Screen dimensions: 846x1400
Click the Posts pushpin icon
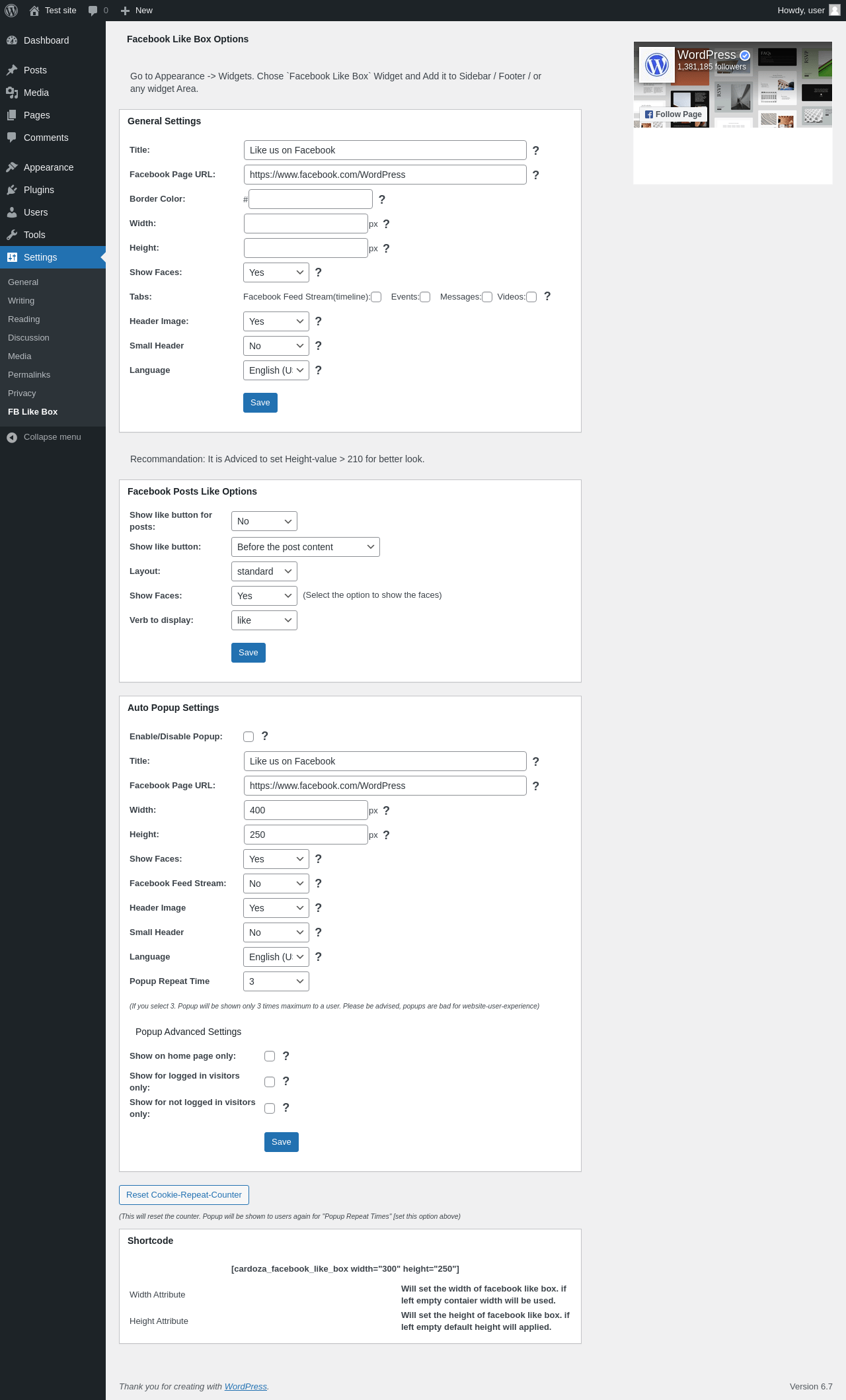12,70
